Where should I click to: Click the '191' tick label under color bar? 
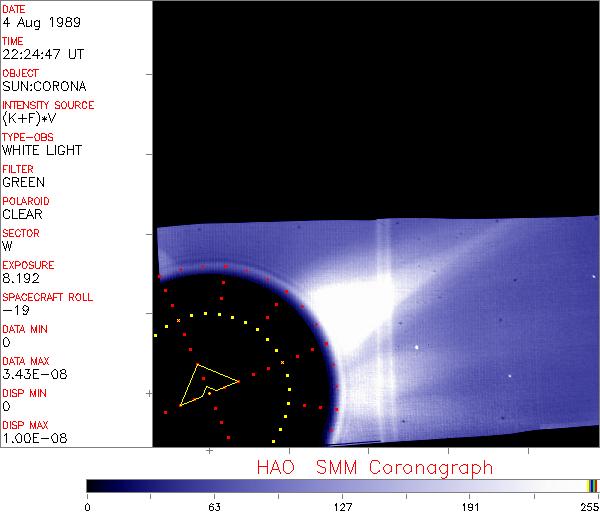[470, 506]
